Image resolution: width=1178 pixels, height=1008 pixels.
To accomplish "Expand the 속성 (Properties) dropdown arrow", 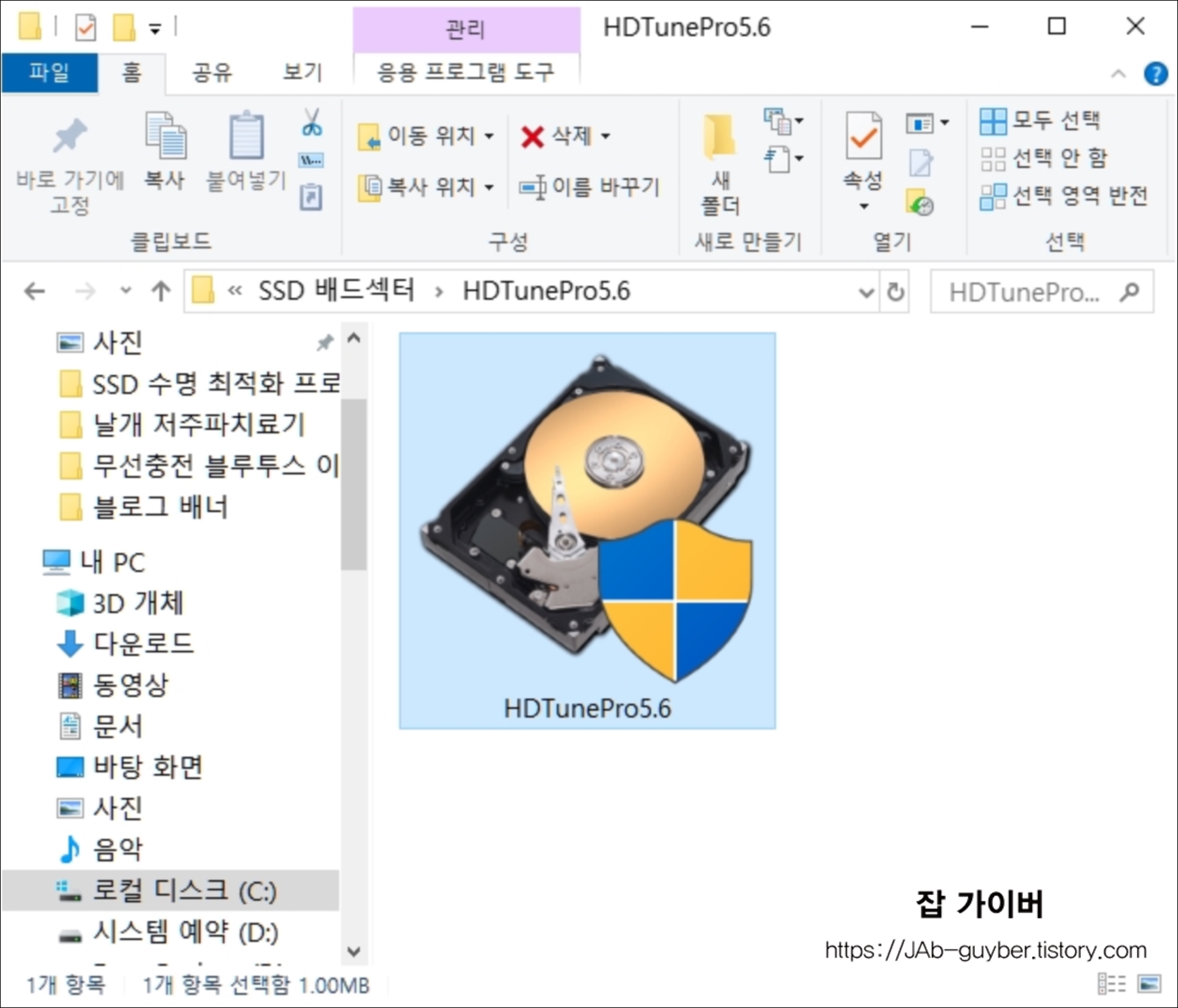I will click(x=864, y=206).
